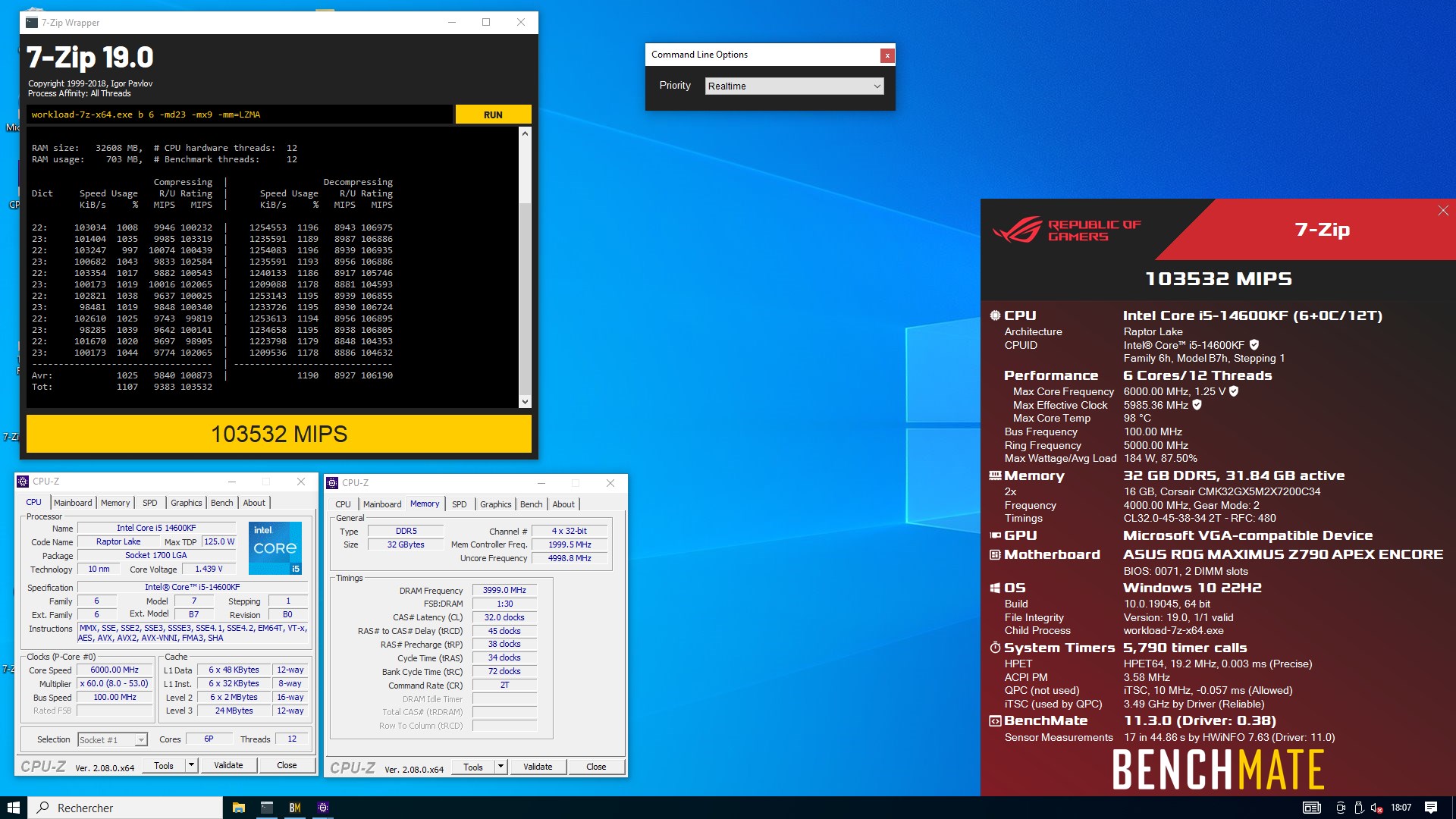Click Validate in right CPU-Z window
1456x819 pixels.
pos(538,767)
